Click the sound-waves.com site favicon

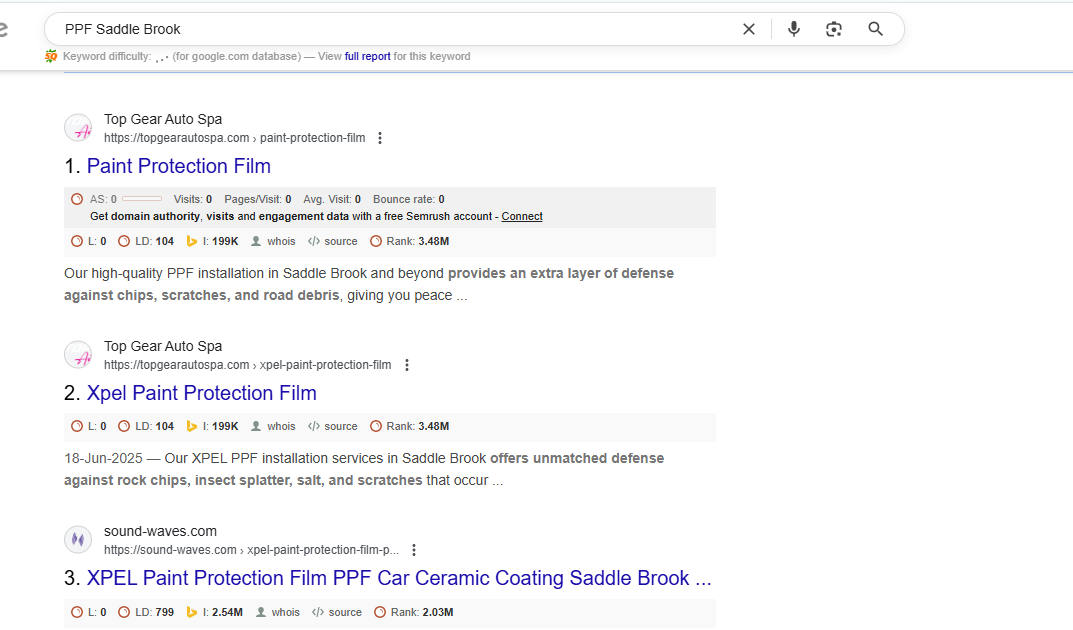tap(78, 540)
